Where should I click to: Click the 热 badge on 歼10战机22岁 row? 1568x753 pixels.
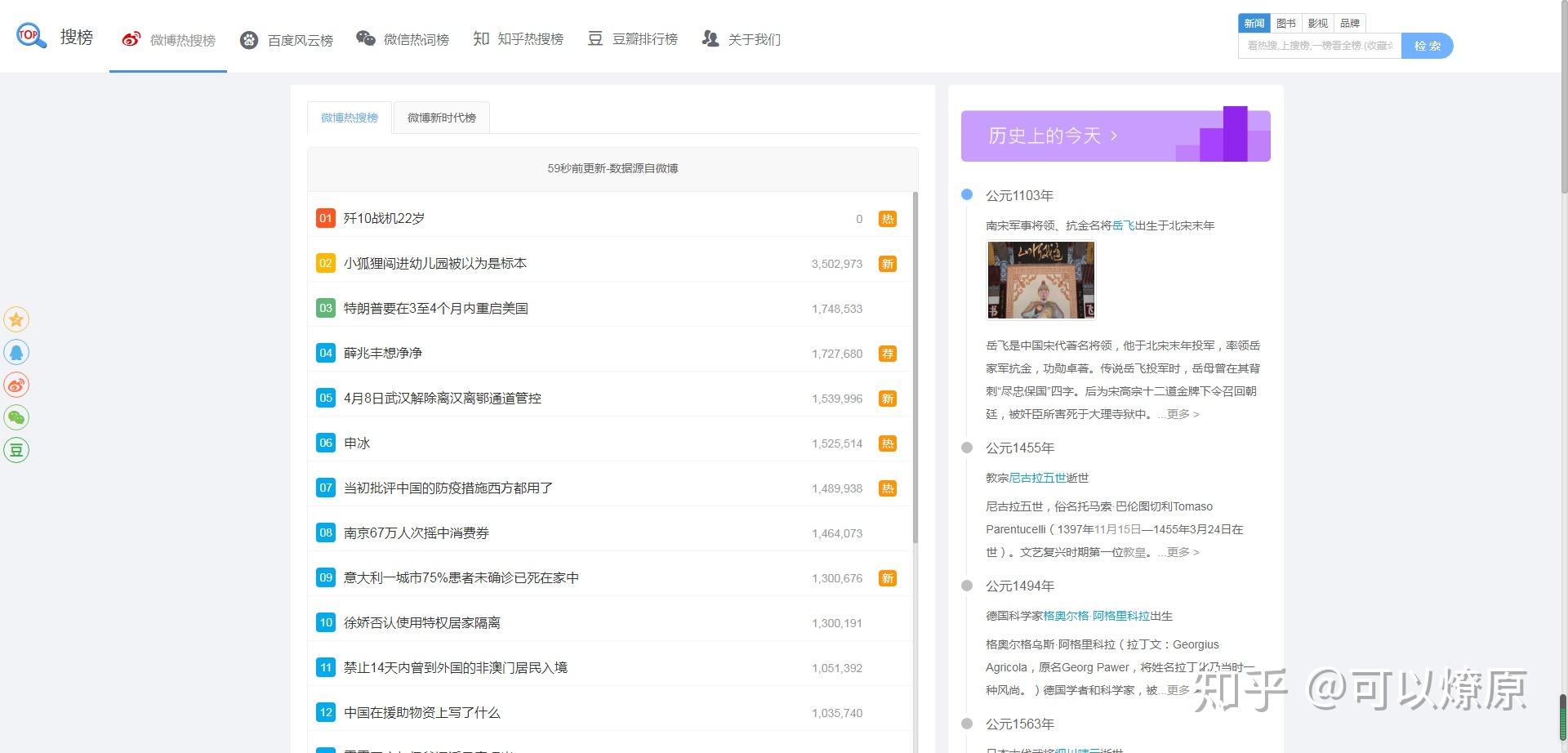887,219
